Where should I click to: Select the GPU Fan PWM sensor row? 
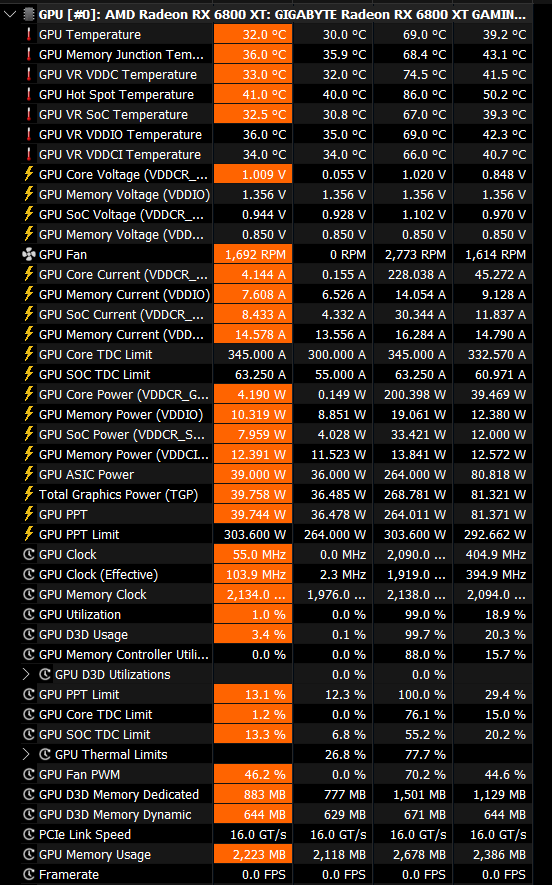(x=277, y=774)
